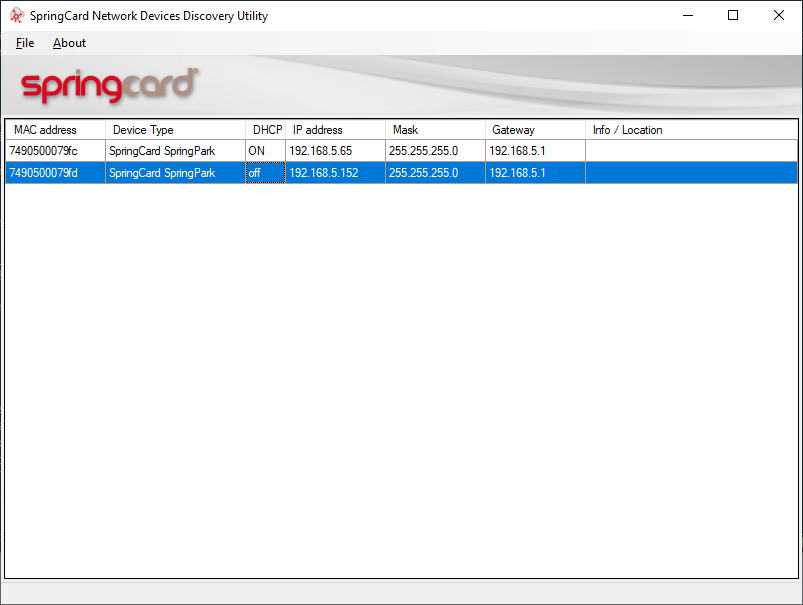This screenshot has width=803, height=605.
Task: Close the Discovery Utility window
Action: (778, 15)
